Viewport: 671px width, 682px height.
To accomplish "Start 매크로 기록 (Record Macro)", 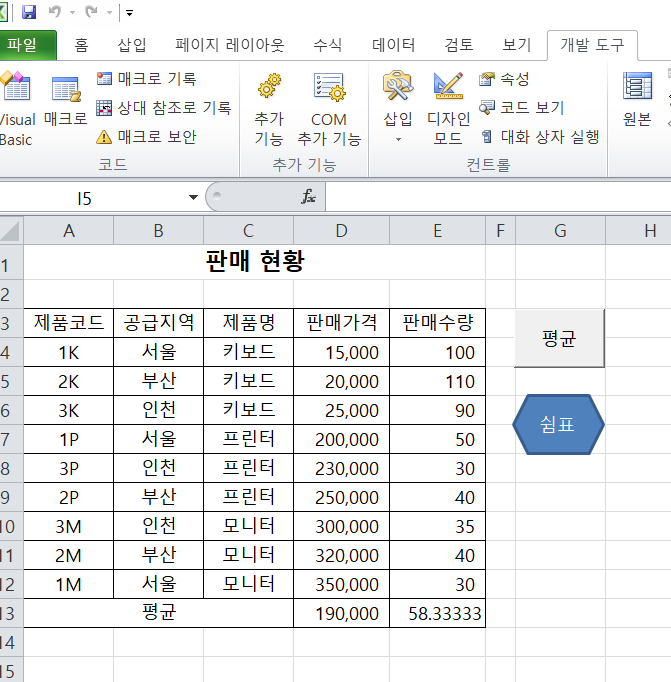I will click(x=146, y=79).
